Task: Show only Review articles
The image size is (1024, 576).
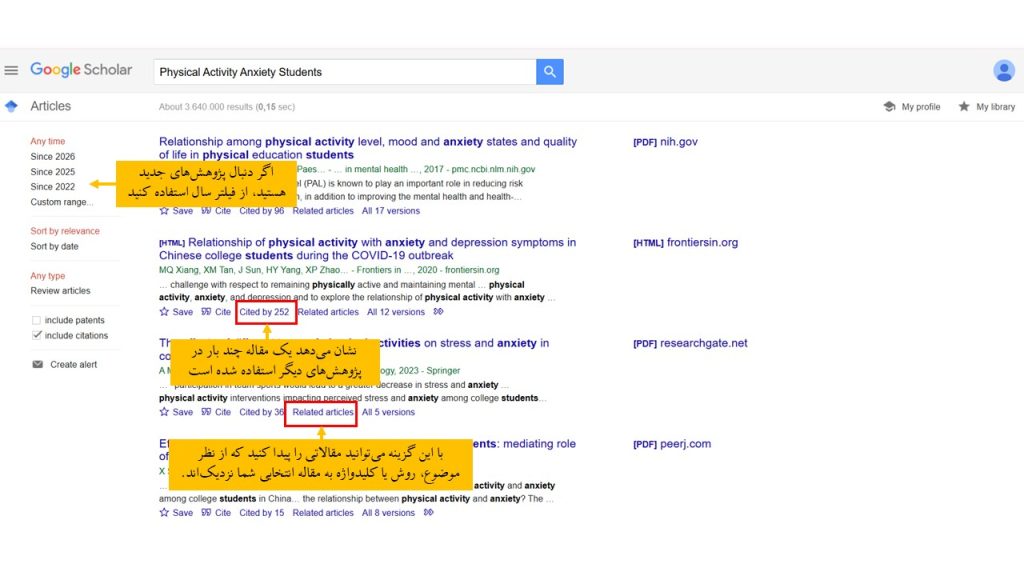Action: [x=60, y=291]
